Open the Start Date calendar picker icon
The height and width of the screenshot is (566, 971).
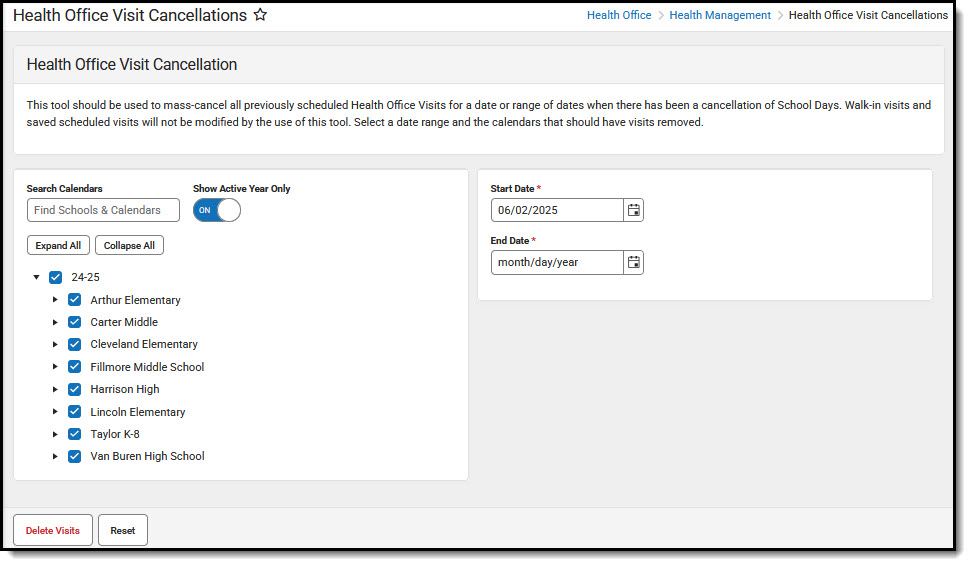(633, 210)
